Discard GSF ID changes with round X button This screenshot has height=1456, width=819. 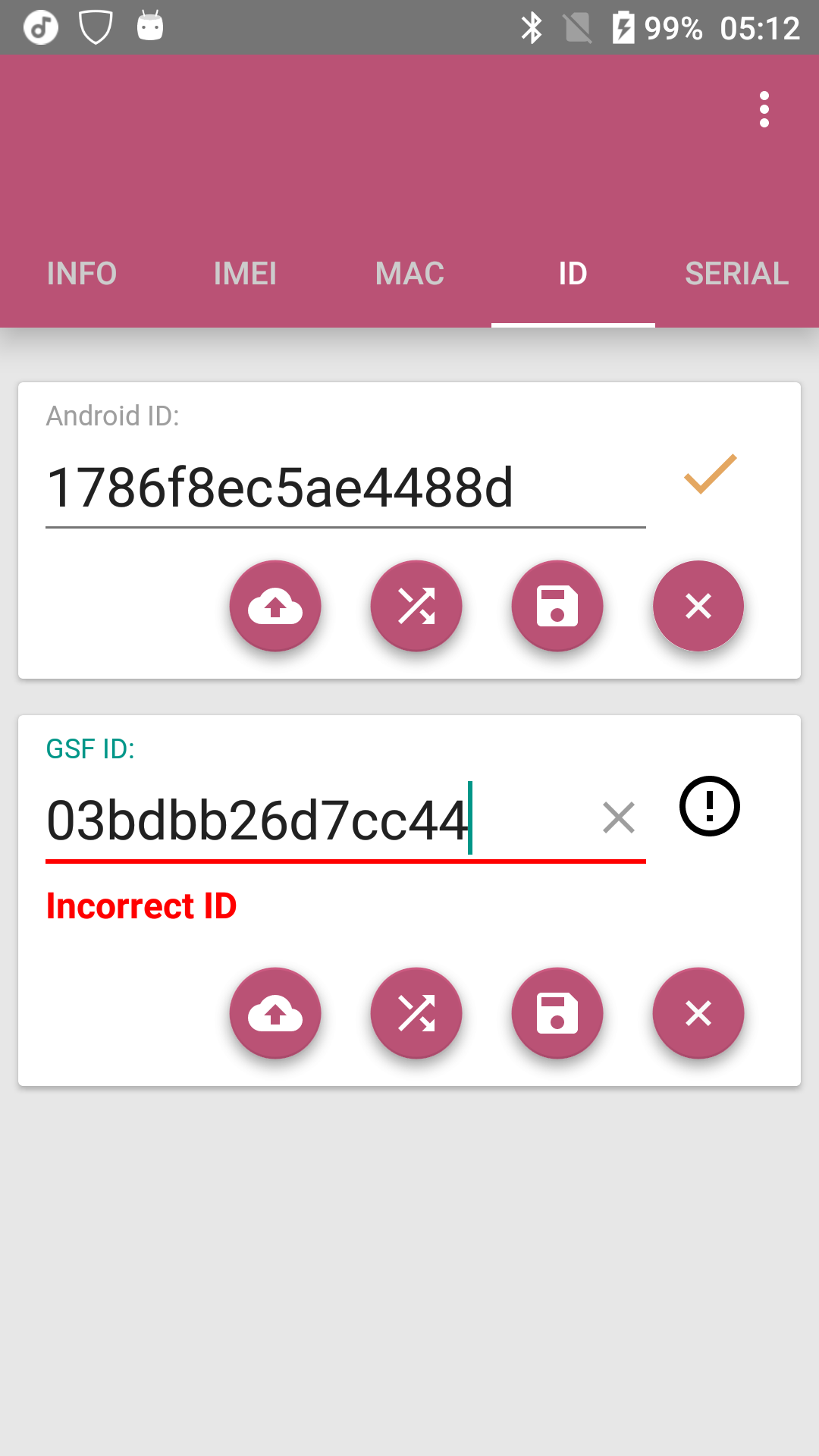pos(698,1013)
